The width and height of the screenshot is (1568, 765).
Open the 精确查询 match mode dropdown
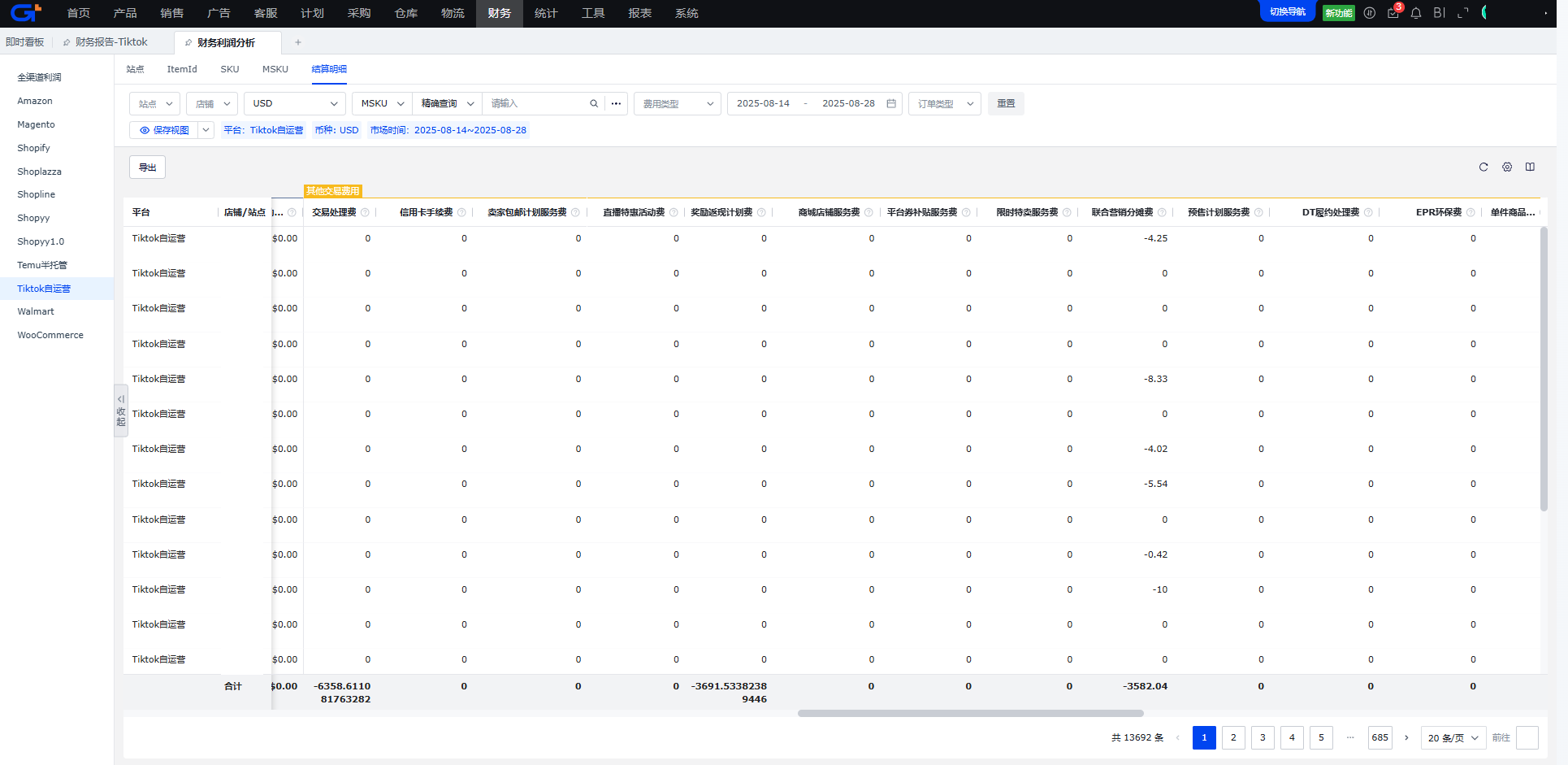(x=447, y=103)
